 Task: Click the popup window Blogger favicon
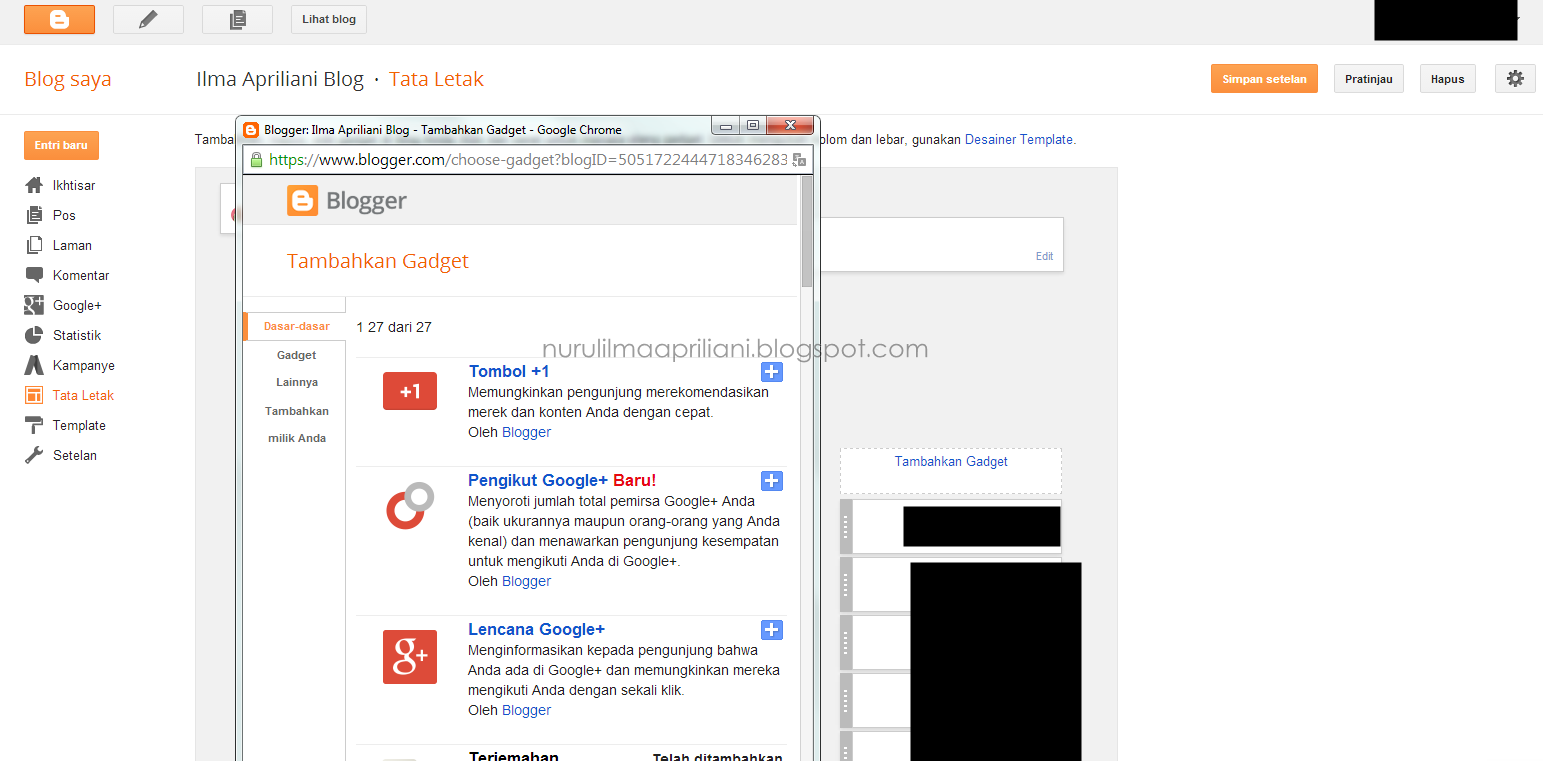[251, 130]
